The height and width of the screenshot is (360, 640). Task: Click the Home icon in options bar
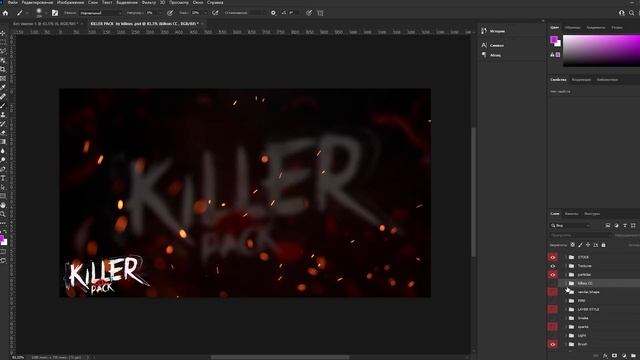point(5,13)
